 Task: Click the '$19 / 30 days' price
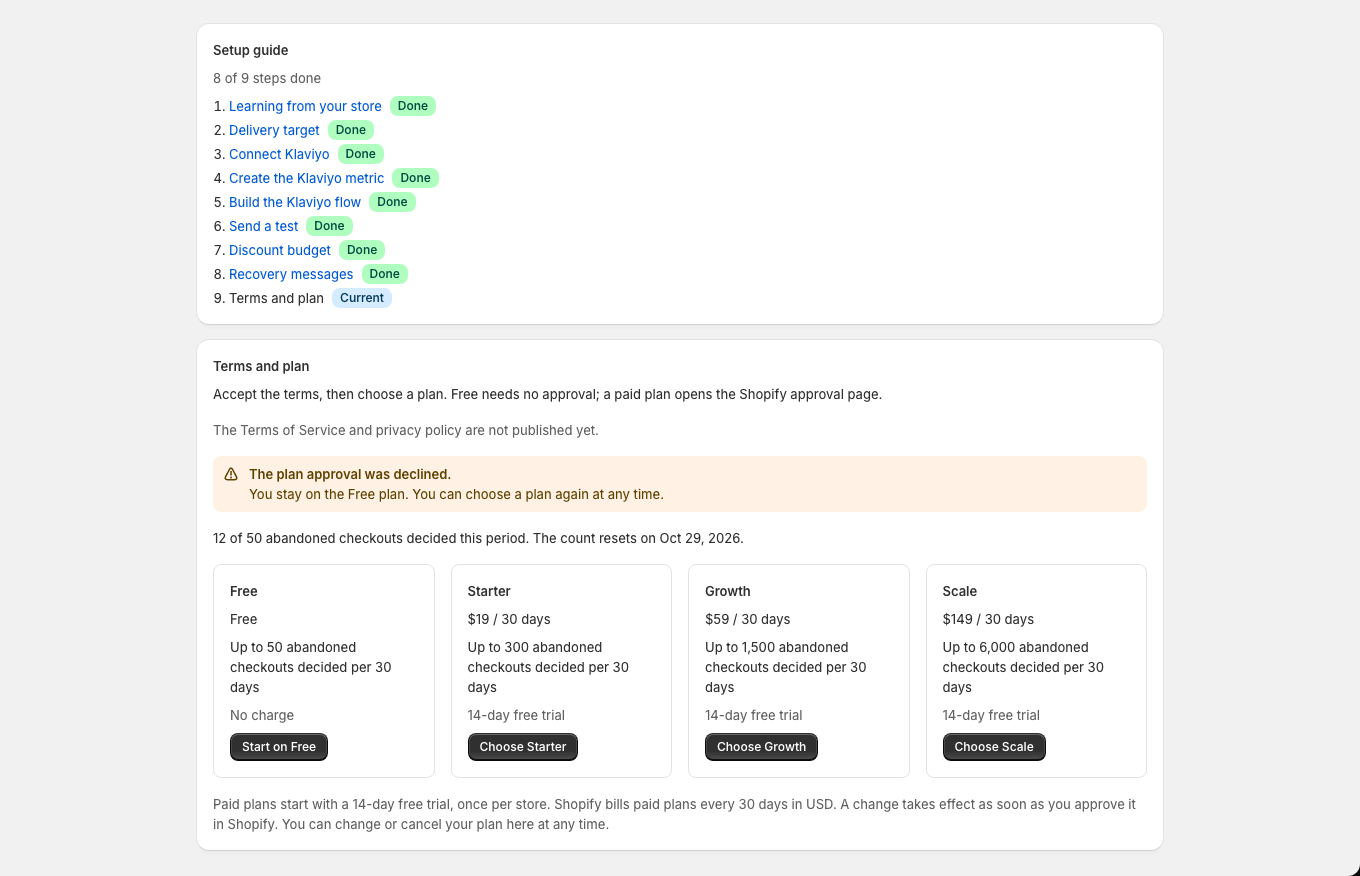509,619
